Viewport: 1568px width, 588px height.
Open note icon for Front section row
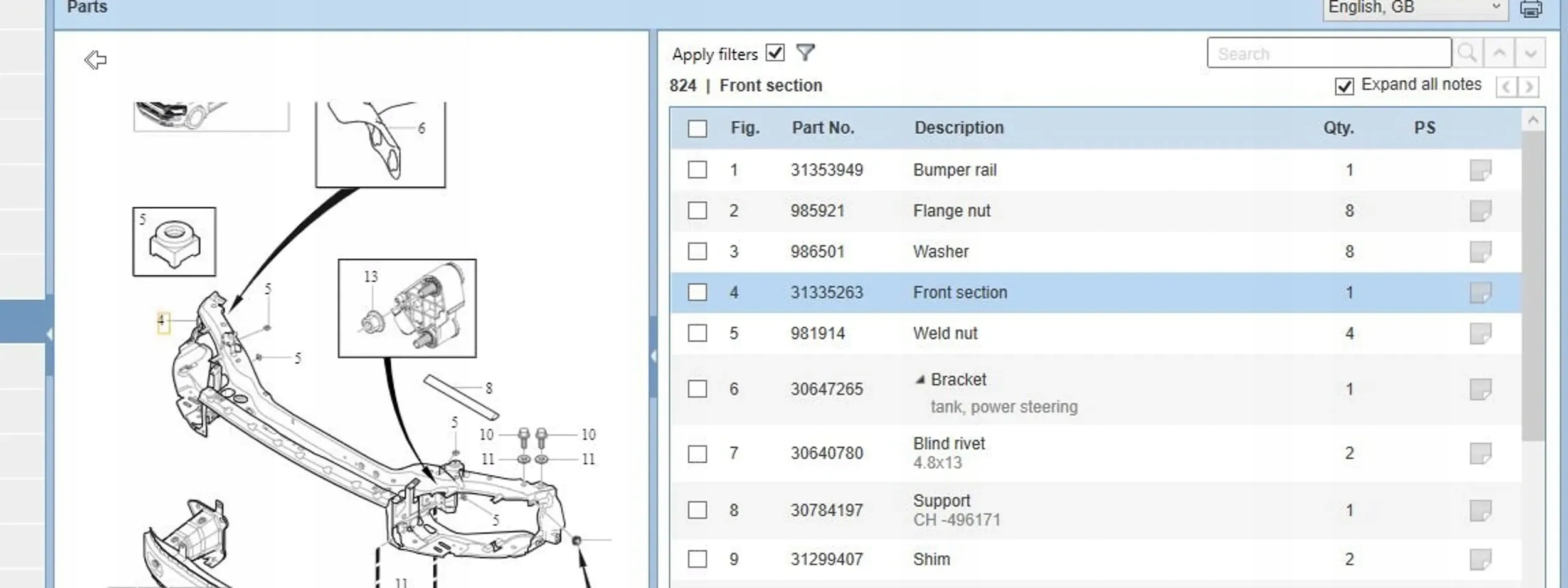(x=1480, y=292)
